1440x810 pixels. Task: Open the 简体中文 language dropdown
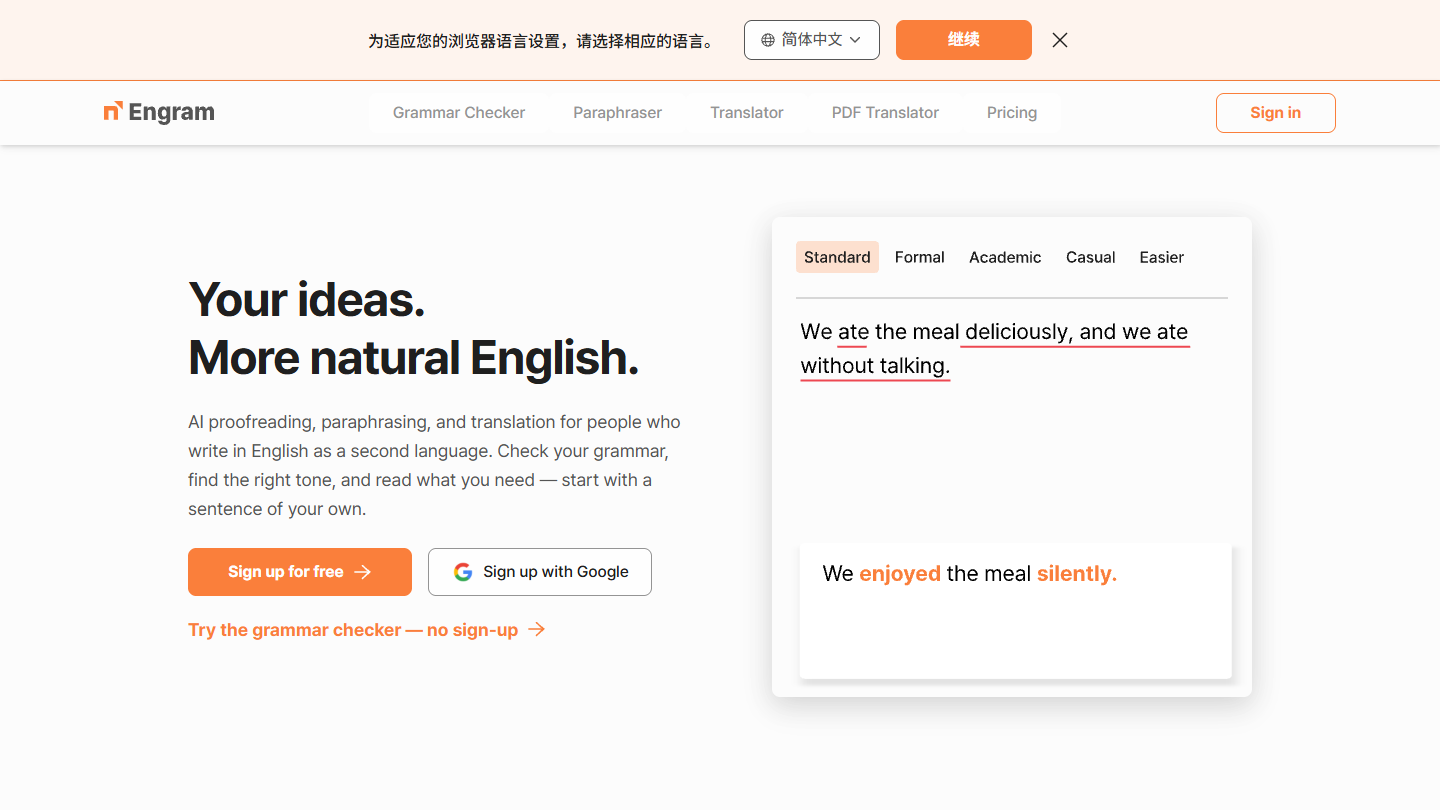coord(812,40)
